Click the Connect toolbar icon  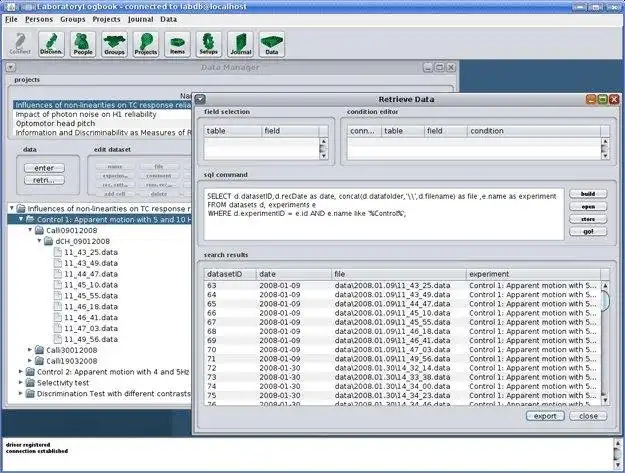click(20, 44)
